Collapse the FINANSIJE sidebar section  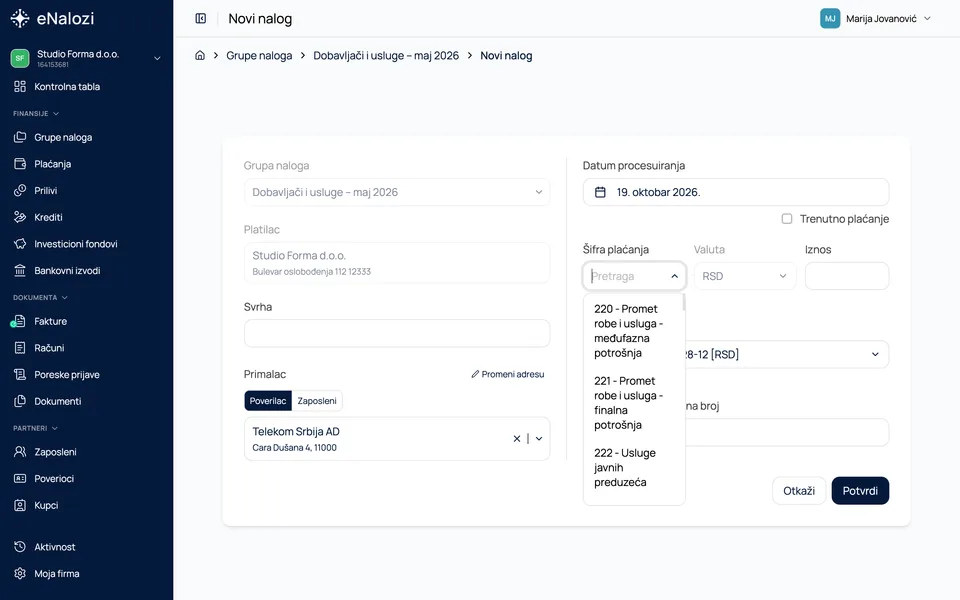tap(36, 113)
